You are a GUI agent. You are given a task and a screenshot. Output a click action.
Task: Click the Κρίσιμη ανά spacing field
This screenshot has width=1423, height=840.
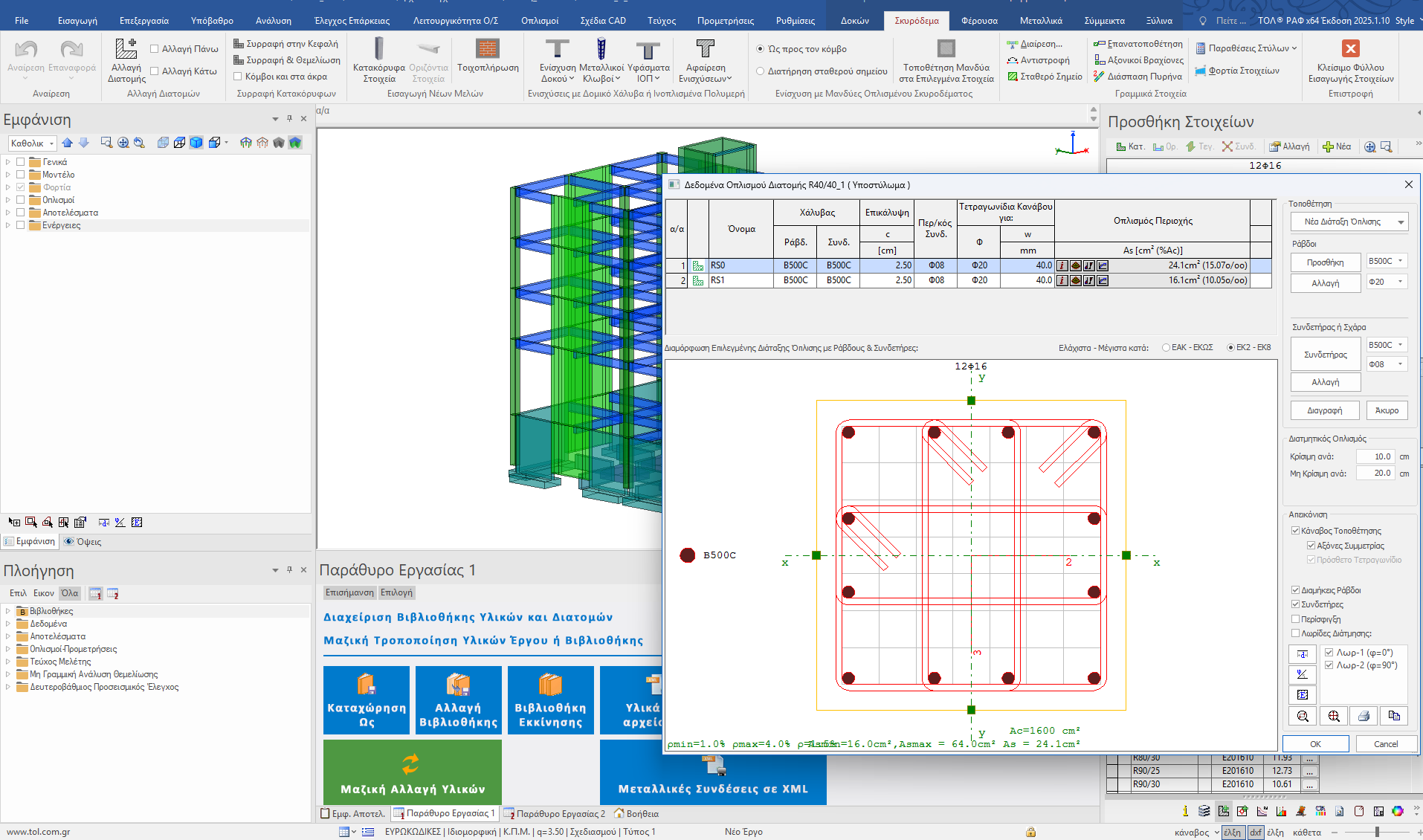[x=1375, y=456]
